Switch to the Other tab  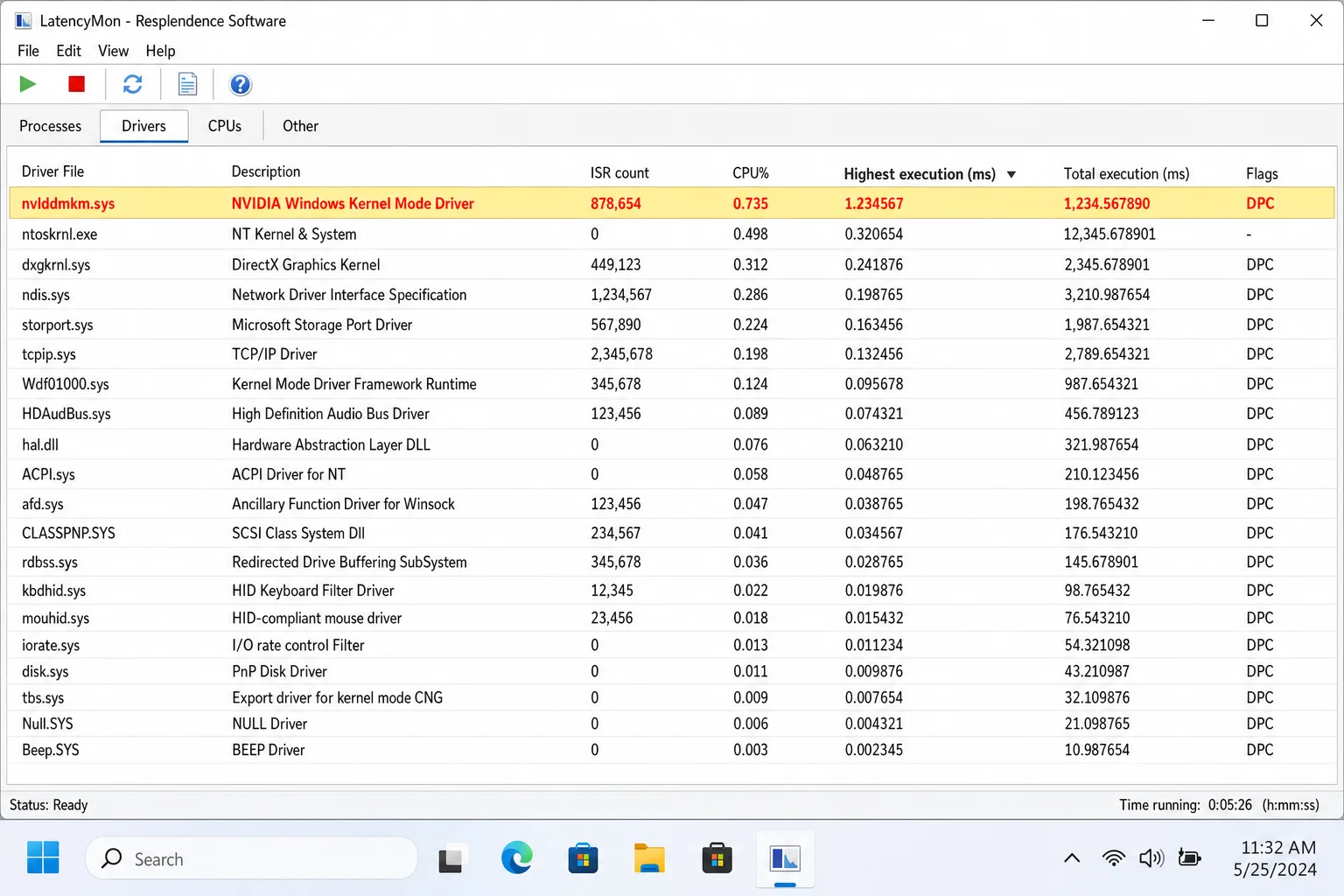tap(300, 126)
